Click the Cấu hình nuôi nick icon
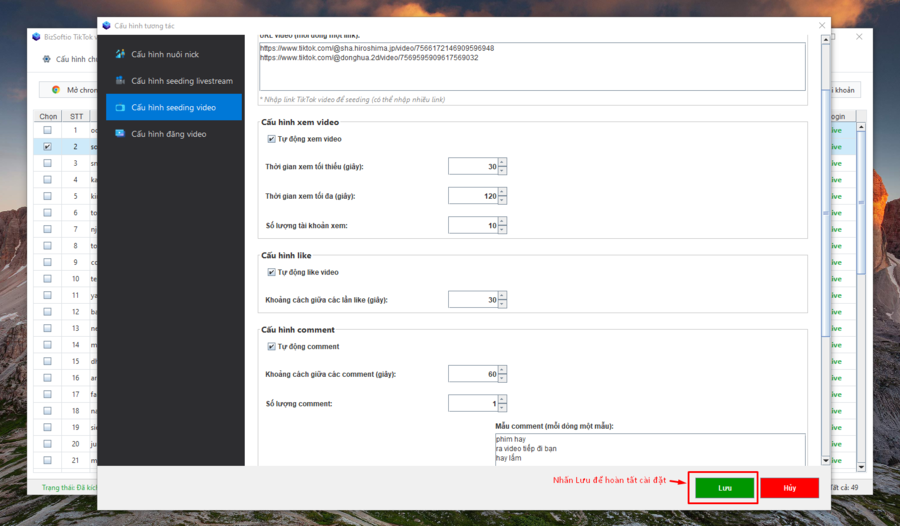 120,54
